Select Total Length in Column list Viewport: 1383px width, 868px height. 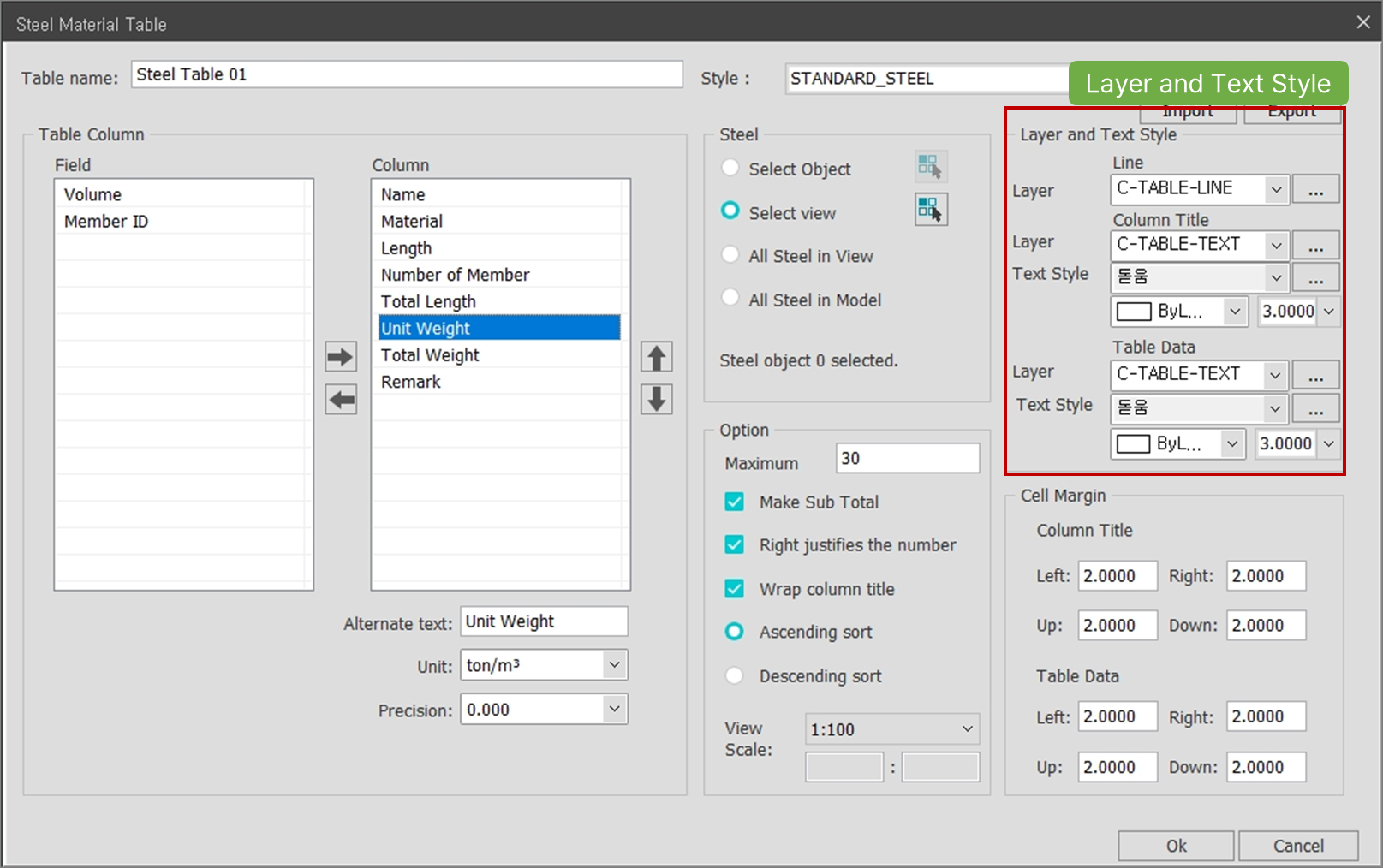pos(500,301)
